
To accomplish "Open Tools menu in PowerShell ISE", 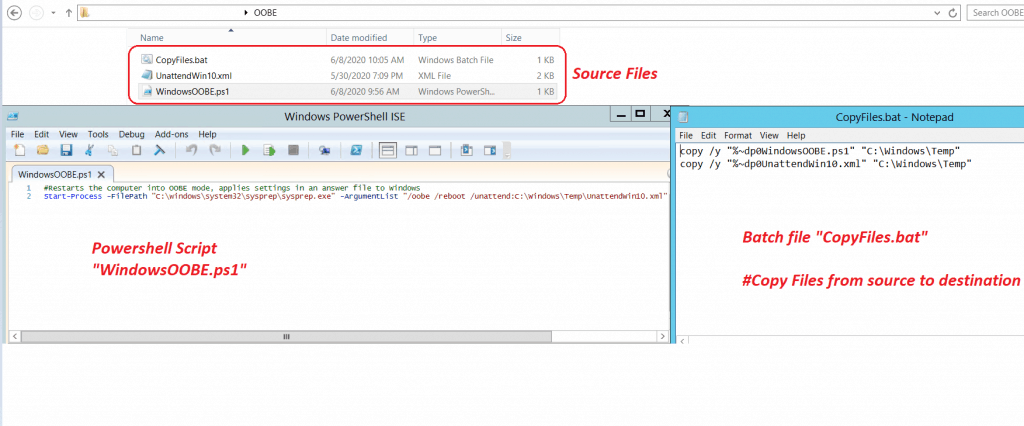I will [x=98, y=134].
